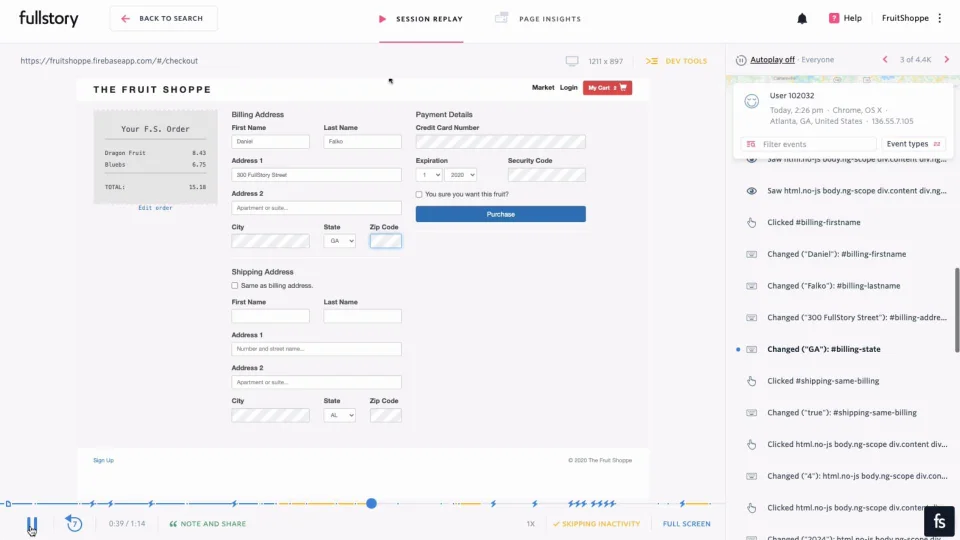960x540 pixels.
Task: Open the 1X playback speed selector
Action: [x=530, y=524]
